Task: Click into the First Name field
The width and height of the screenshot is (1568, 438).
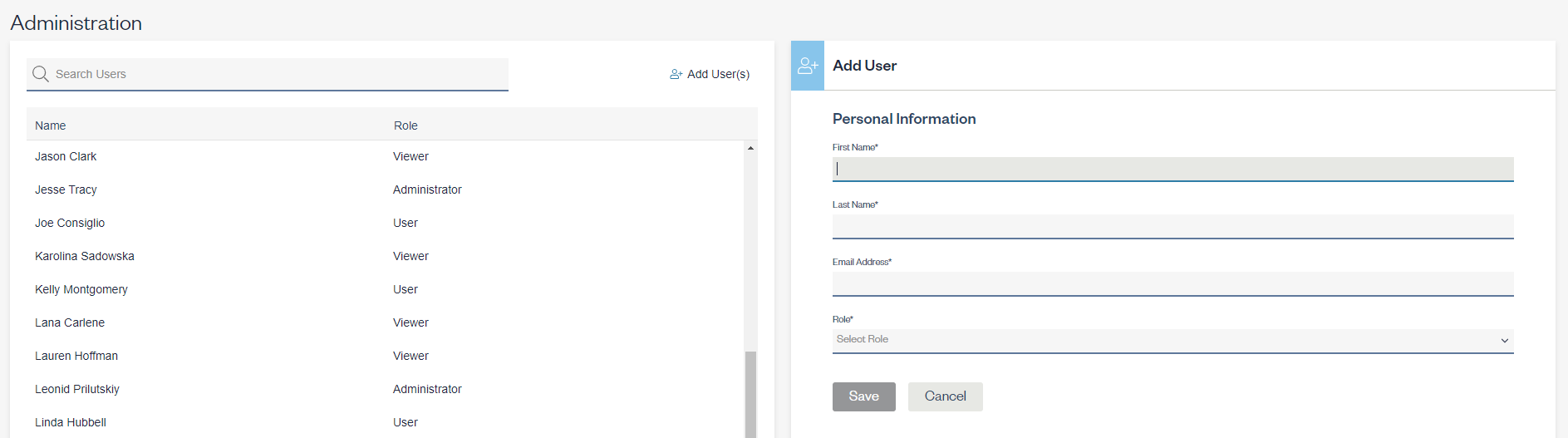Action: coord(1172,169)
